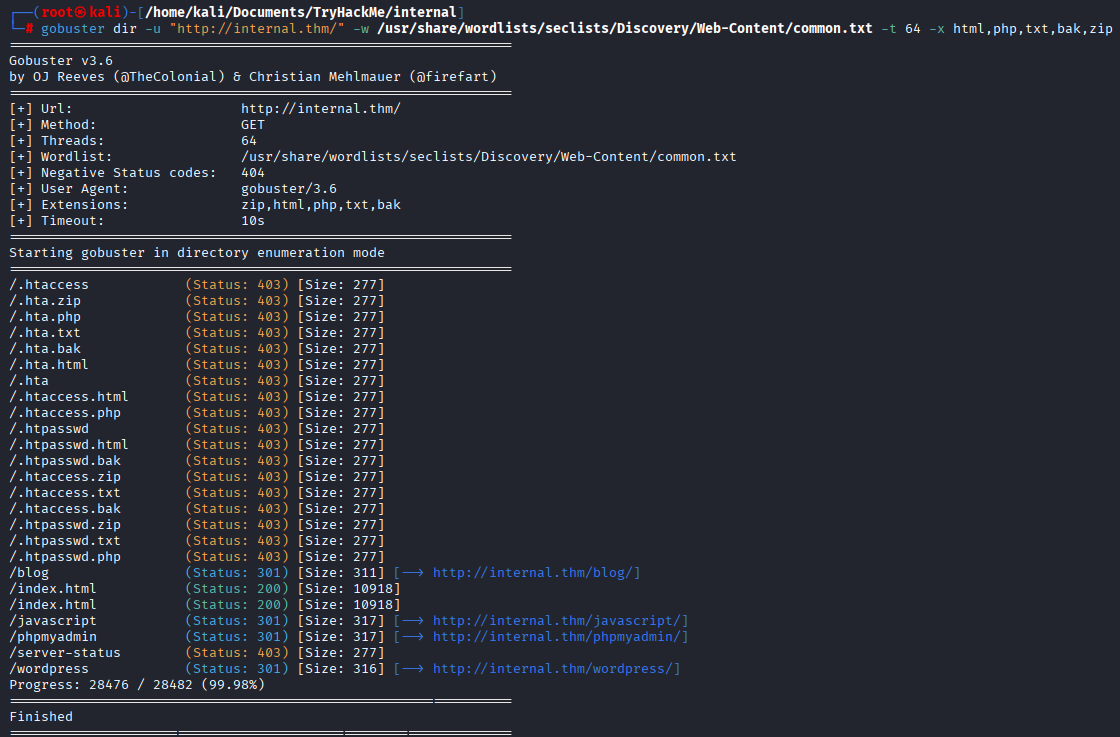Click Size: 316 on the /wordpress row

(x=341, y=668)
